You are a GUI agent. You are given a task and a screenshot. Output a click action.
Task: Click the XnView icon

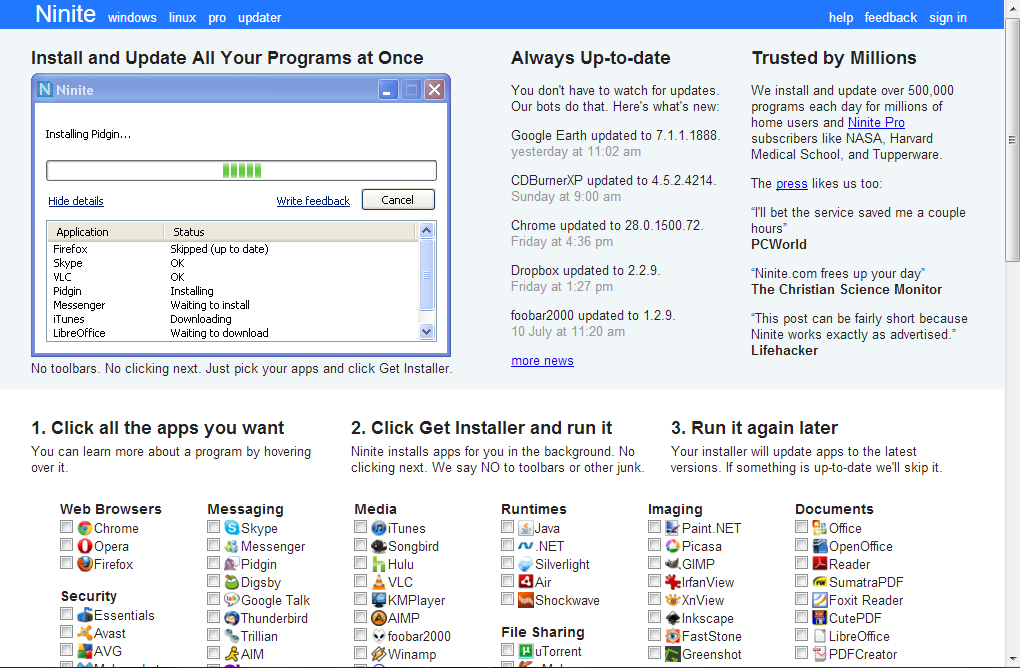(x=673, y=600)
